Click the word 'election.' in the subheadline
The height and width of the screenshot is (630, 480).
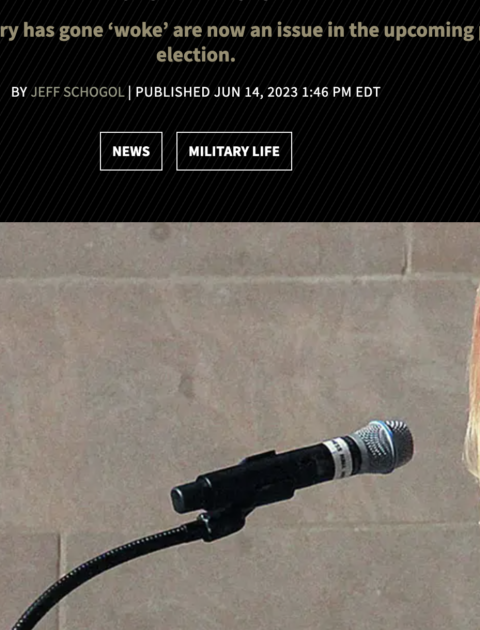point(196,55)
